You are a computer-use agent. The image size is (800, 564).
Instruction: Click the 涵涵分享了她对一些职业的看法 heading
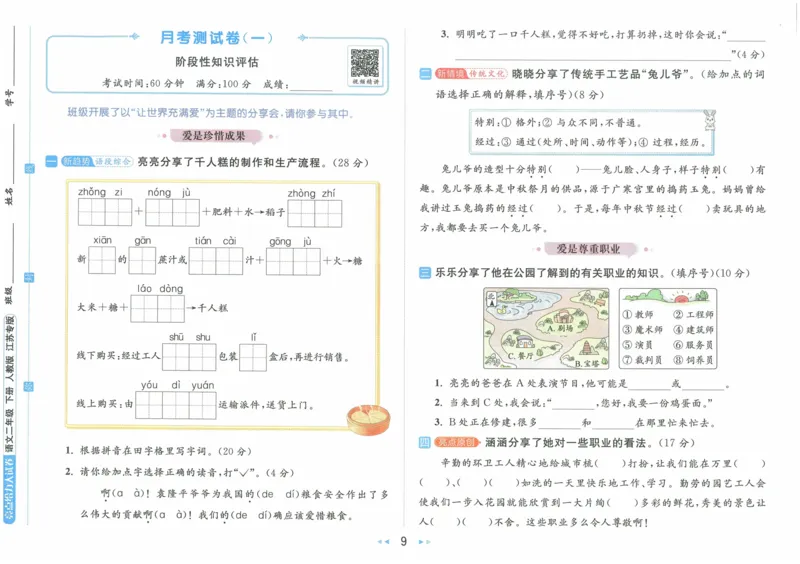click(589, 443)
